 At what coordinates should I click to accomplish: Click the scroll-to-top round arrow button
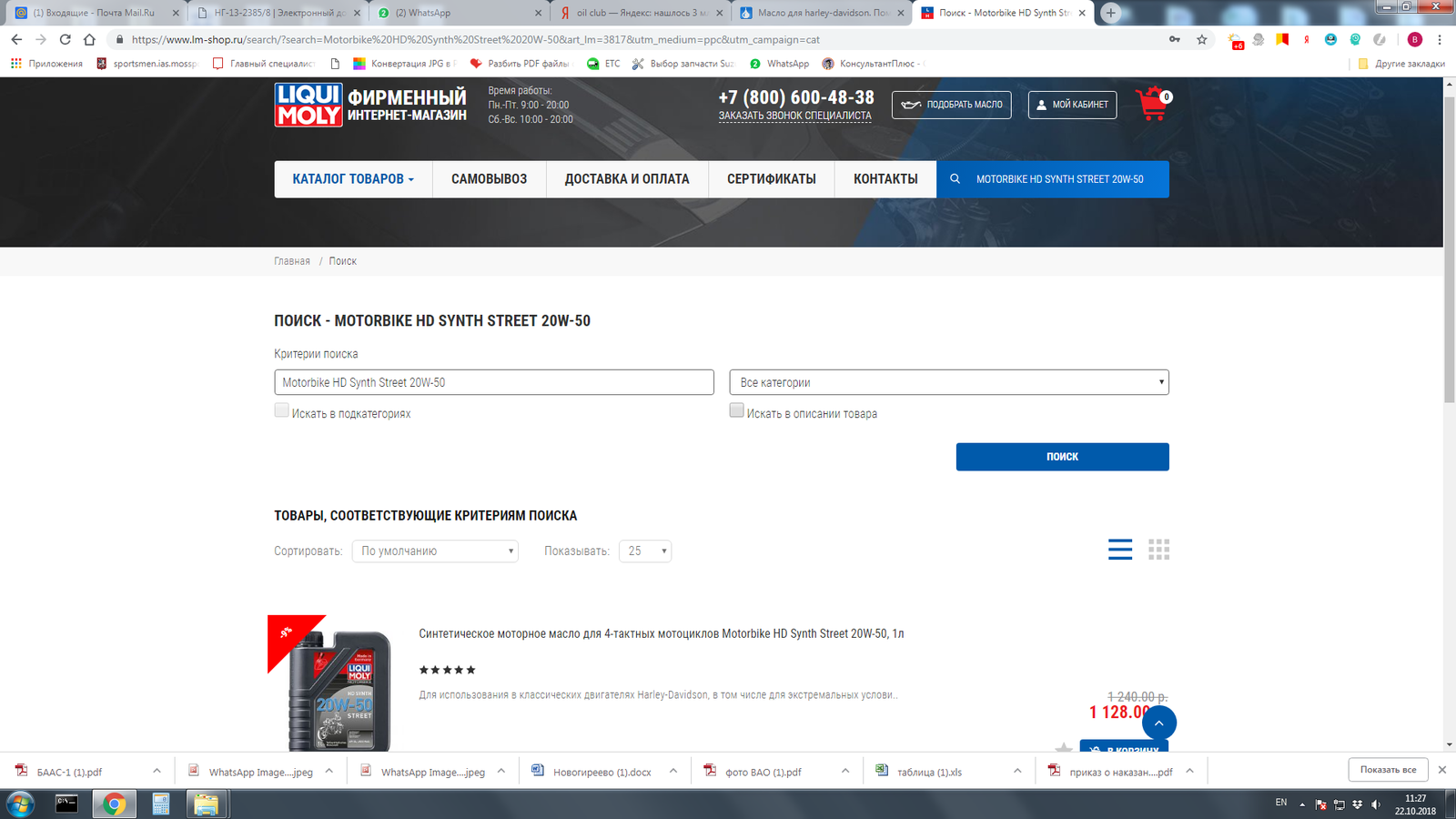(x=1158, y=723)
